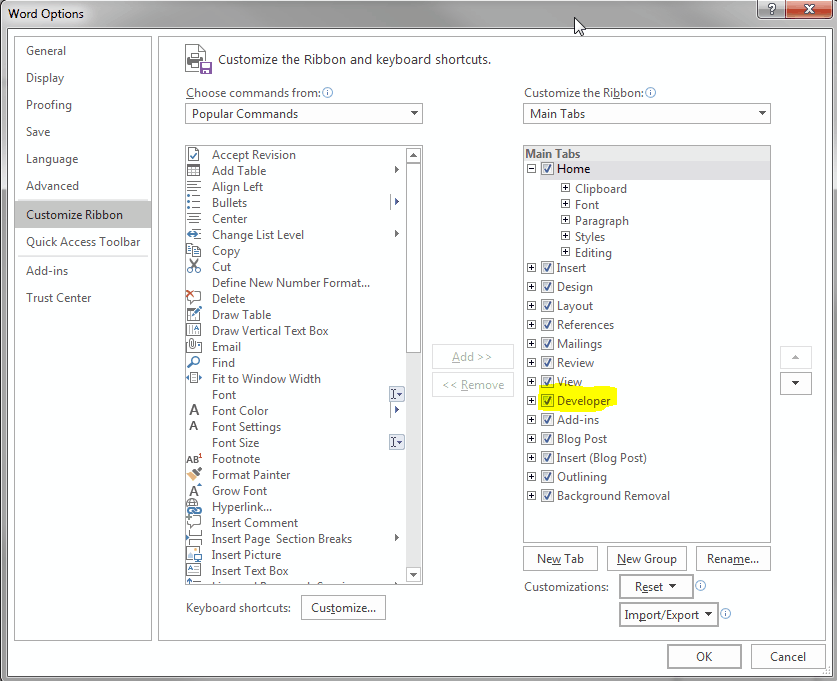
Task: Click Customize keyboard shortcuts button
Action: click(x=343, y=608)
